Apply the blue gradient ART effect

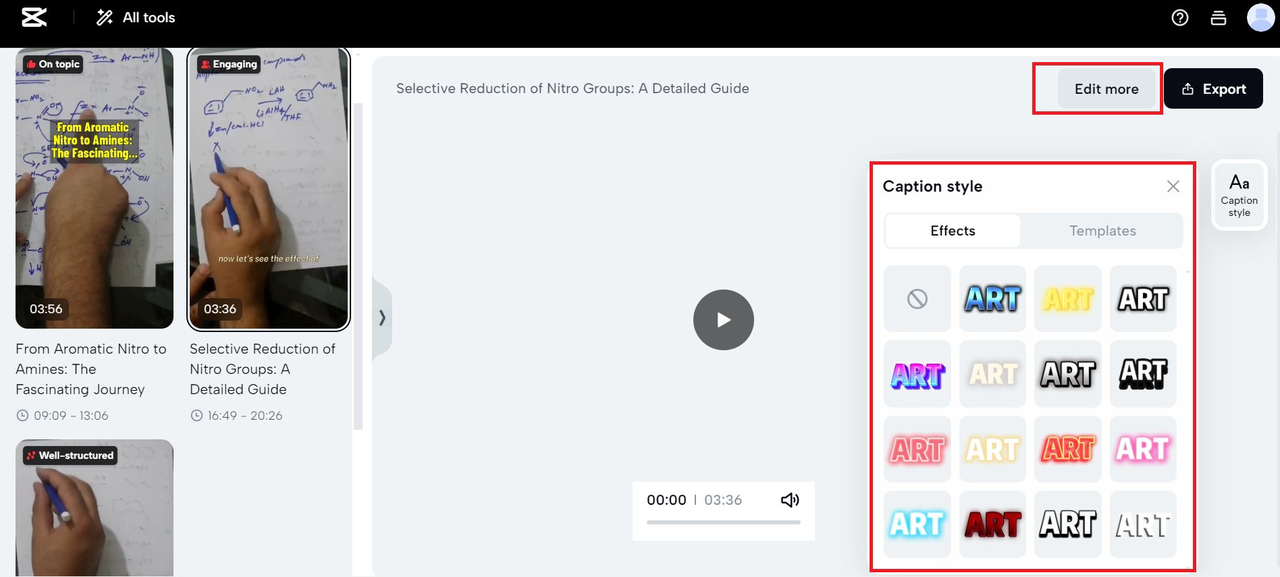[992, 298]
